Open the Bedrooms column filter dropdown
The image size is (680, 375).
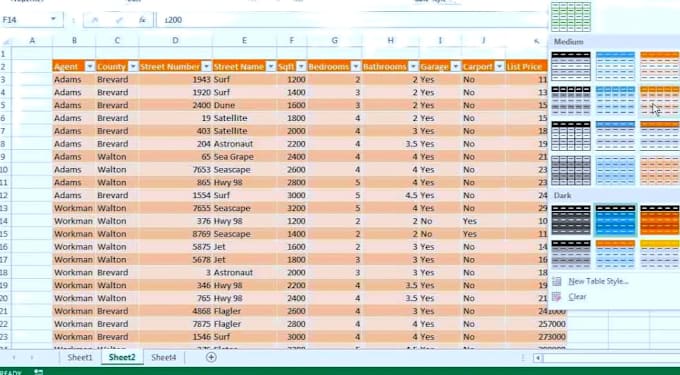coord(356,67)
